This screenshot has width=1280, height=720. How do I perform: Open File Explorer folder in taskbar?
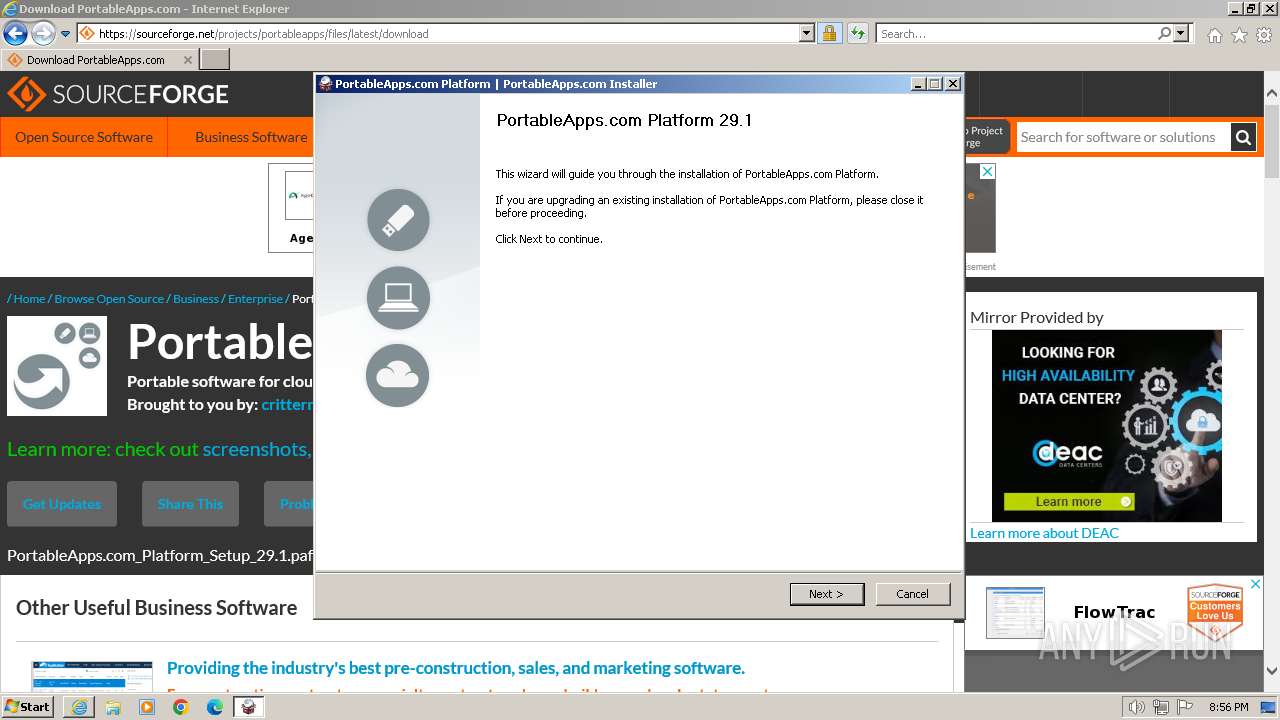tap(113, 707)
